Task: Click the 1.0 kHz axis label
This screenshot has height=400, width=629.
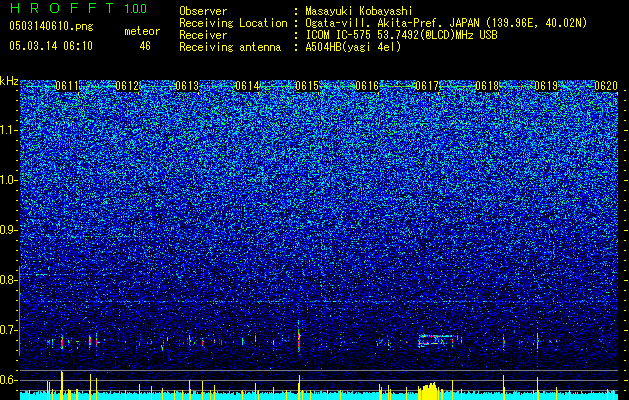Action: [9, 180]
